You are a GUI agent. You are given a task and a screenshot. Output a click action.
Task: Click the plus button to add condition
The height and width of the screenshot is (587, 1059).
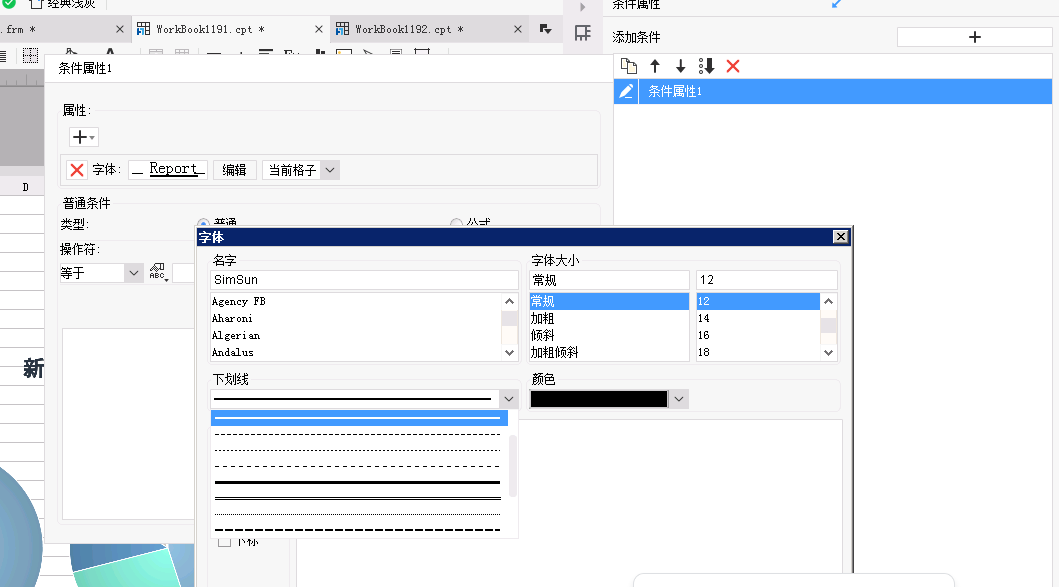(974, 37)
